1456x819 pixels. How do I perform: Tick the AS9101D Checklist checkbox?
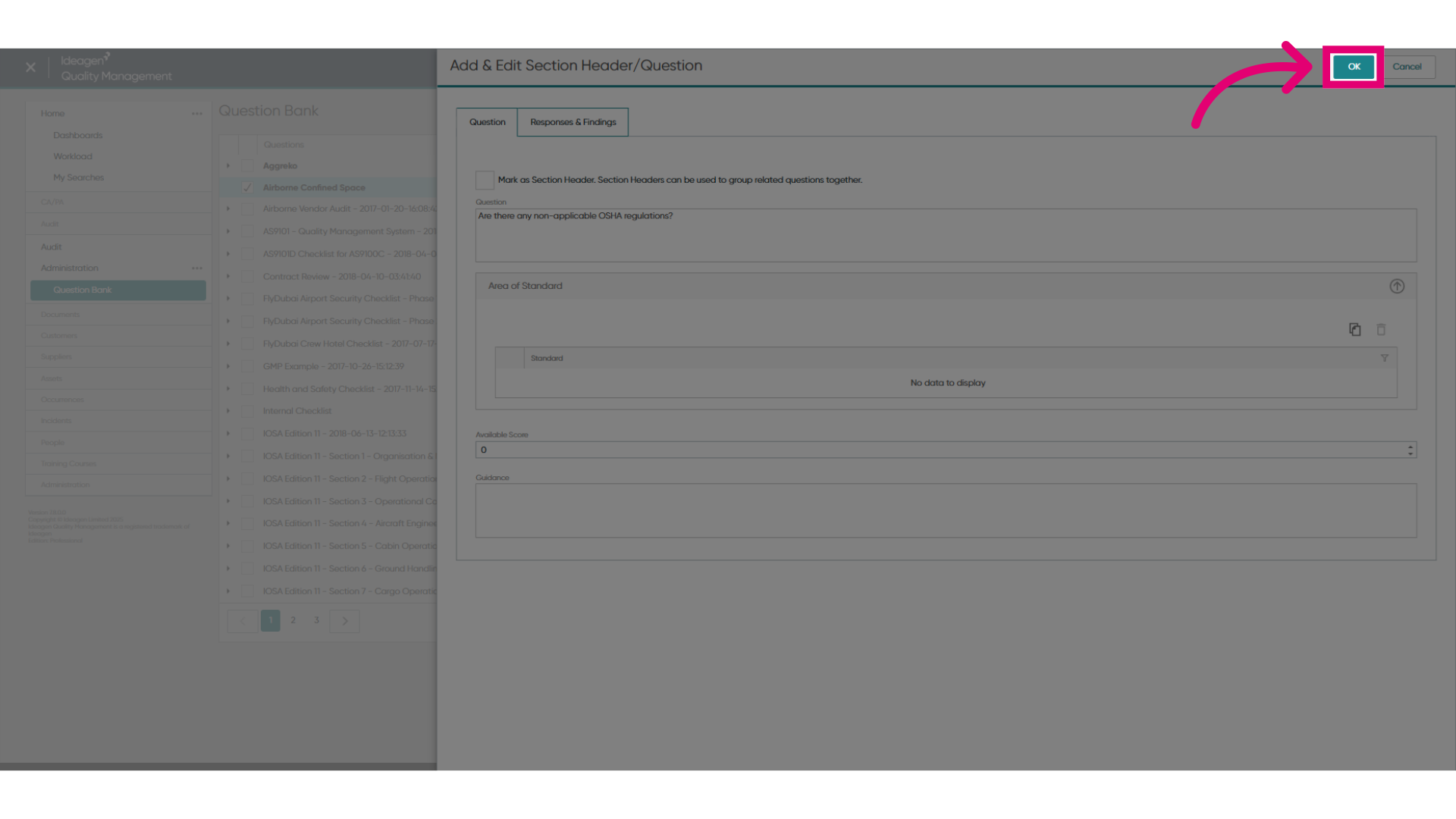(247, 254)
